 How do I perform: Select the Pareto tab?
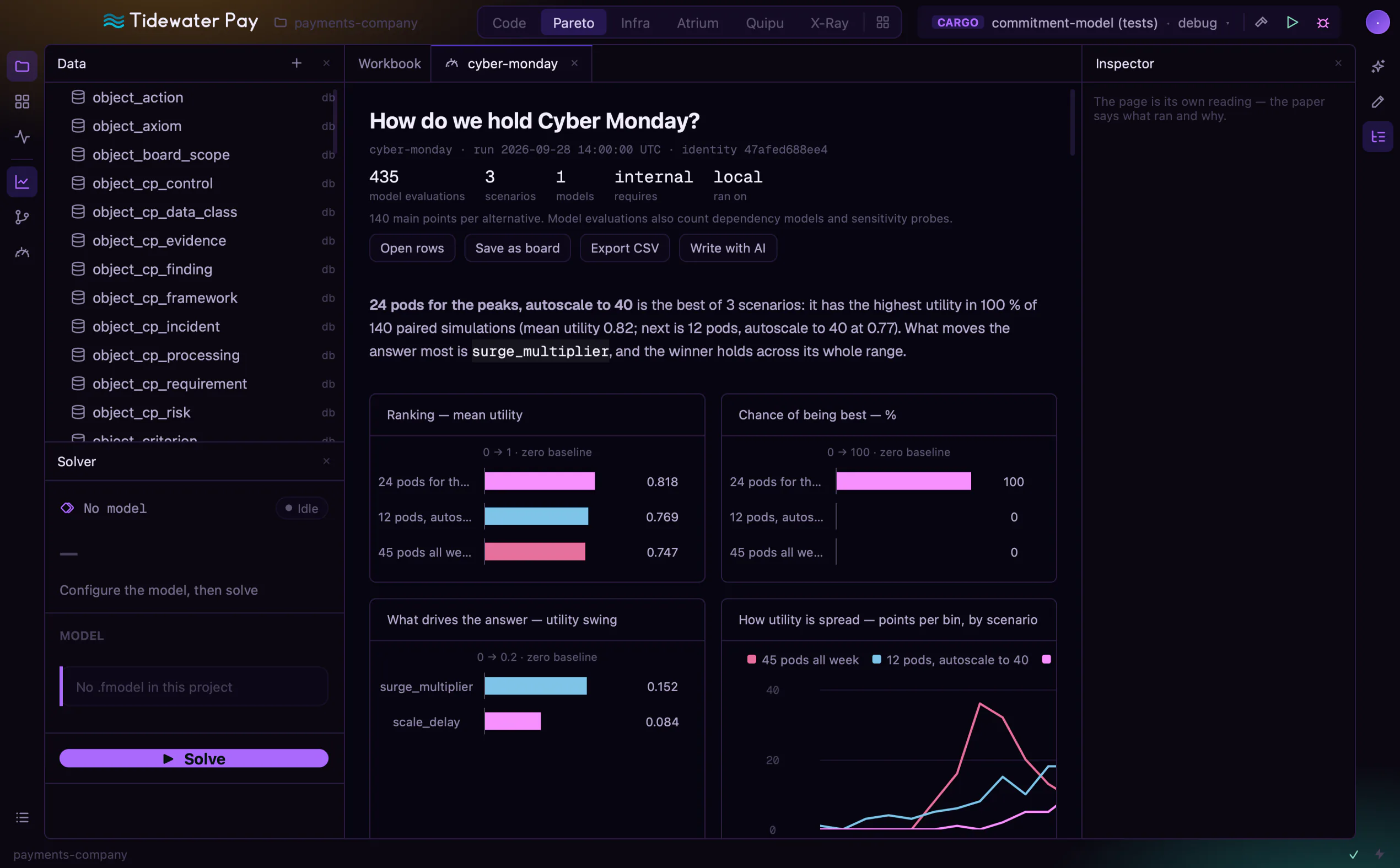(x=573, y=23)
